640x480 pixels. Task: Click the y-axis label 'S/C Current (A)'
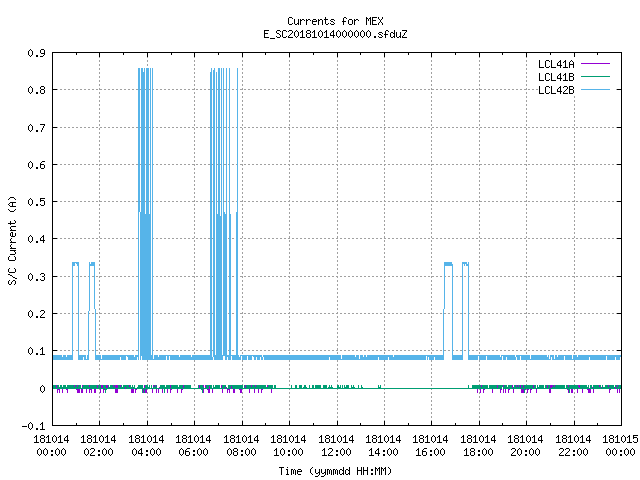[12, 240]
